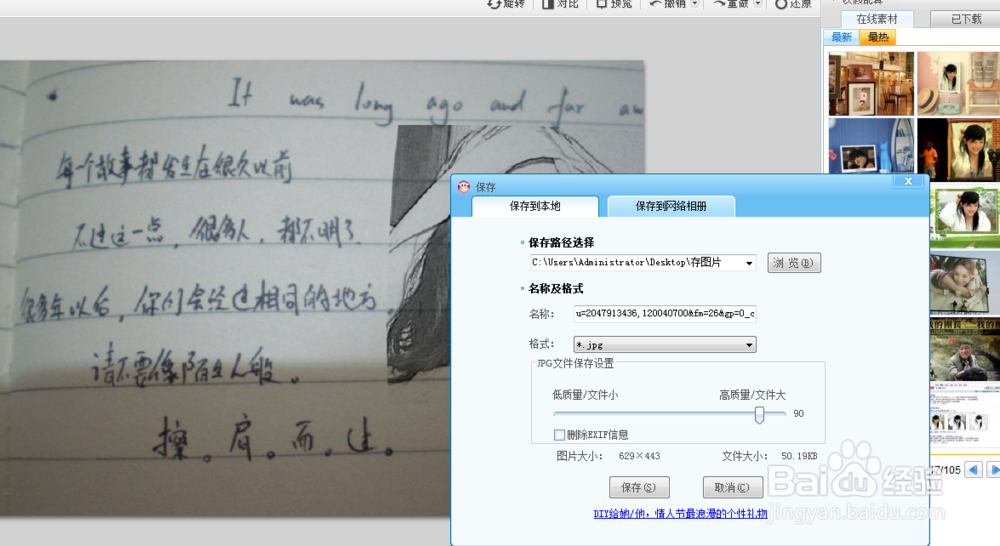Choose the old man movie poster thumbnail

point(965,349)
